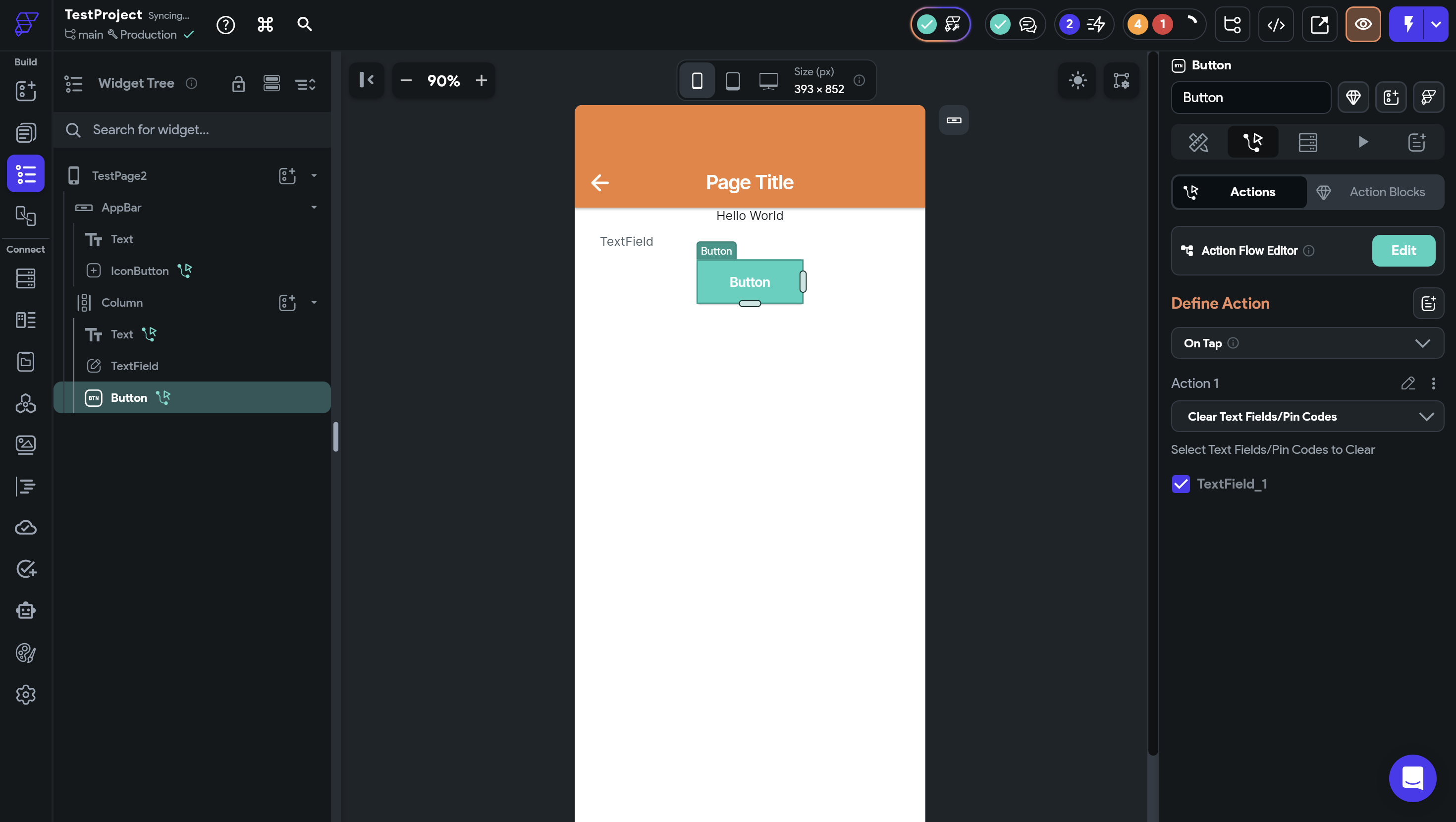
Task: Collapse the Column tree node arrow
Action: (314, 302)
